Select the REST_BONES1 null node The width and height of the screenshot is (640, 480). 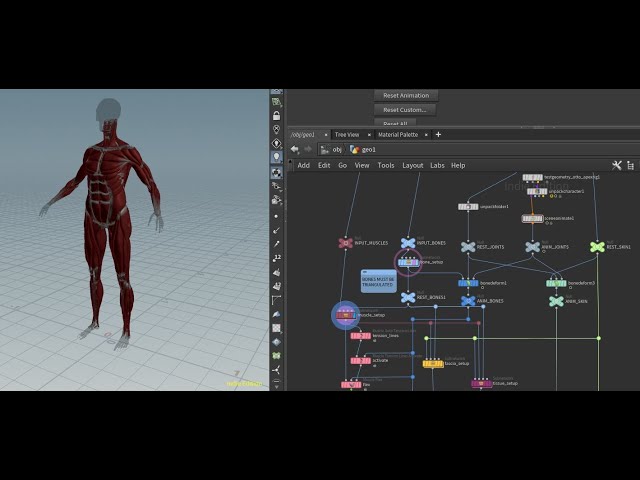coord(408,298)
